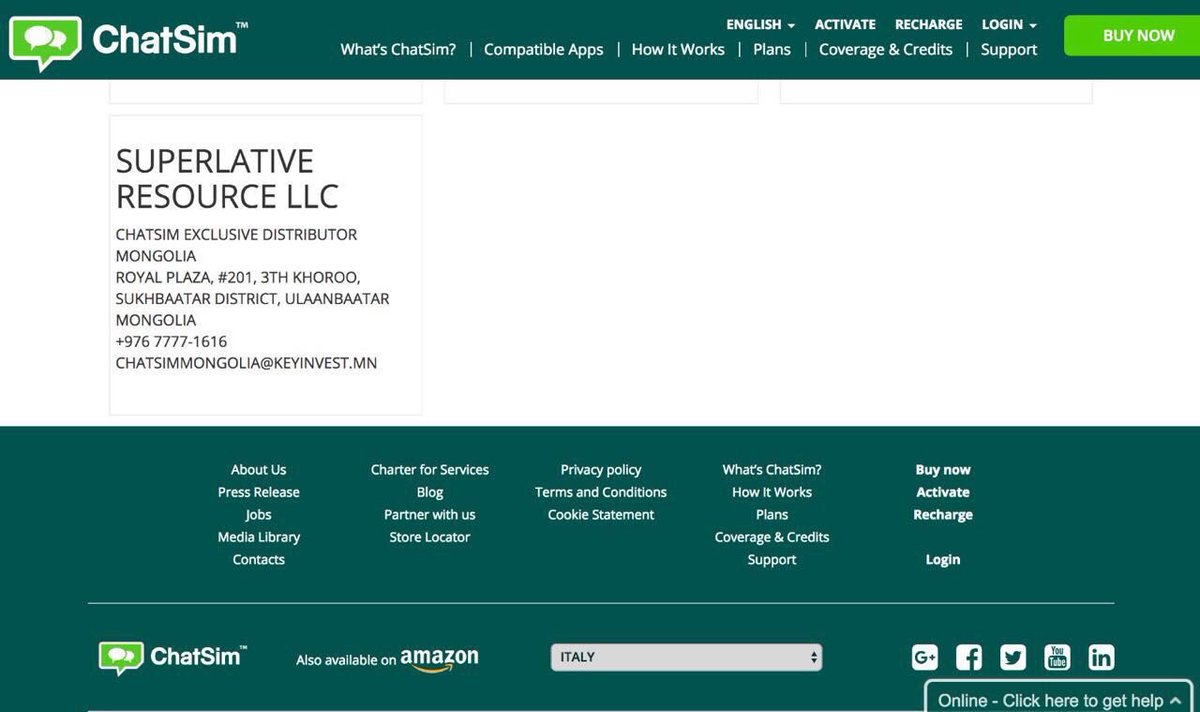Open Charter for Services link
Viewport: 1200px width, 712px height.
[x=430, y=469]
